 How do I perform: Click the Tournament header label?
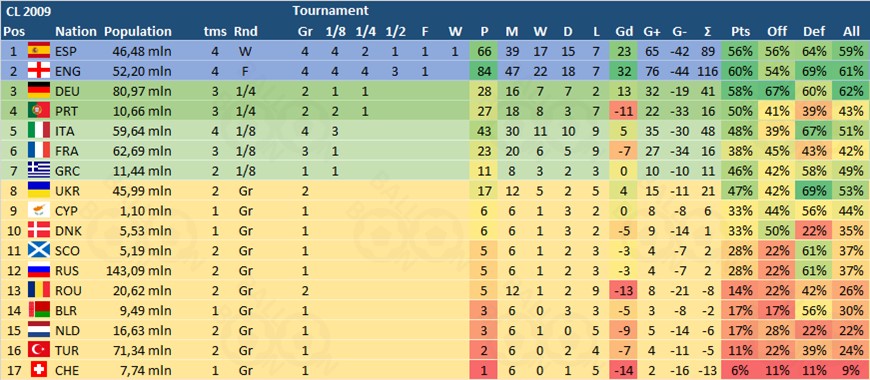(x=330, y=10)
